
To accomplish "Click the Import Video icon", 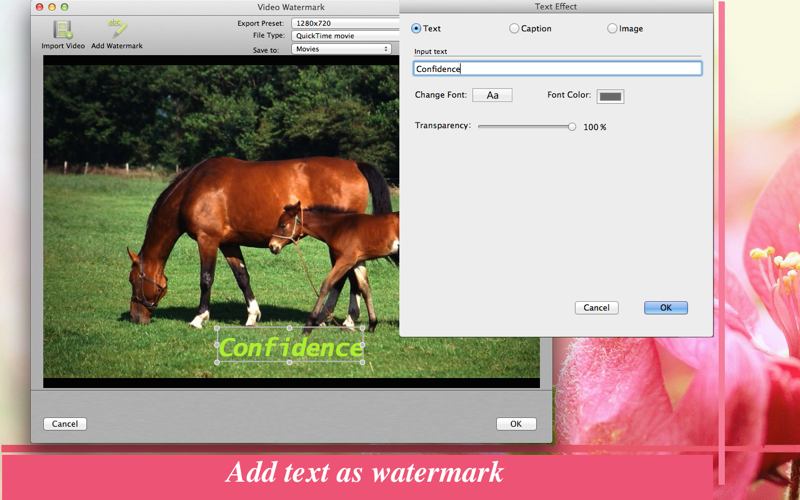I will click(x=63, y=30).
